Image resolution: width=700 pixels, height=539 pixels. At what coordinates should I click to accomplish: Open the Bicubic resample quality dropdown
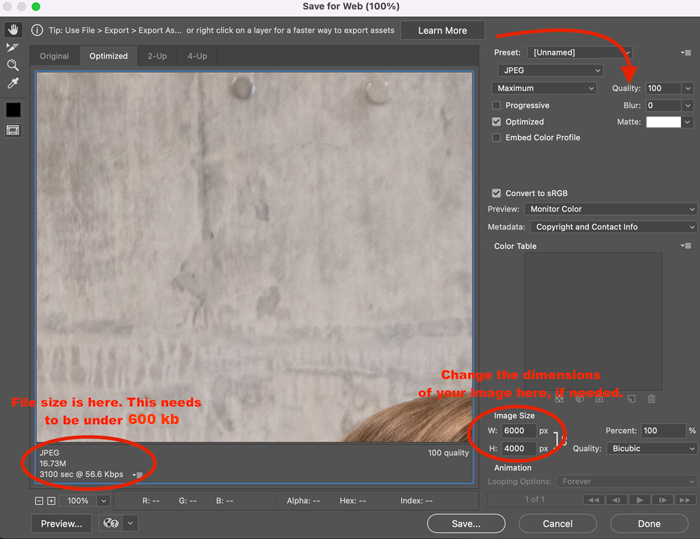tap(652, 448)
